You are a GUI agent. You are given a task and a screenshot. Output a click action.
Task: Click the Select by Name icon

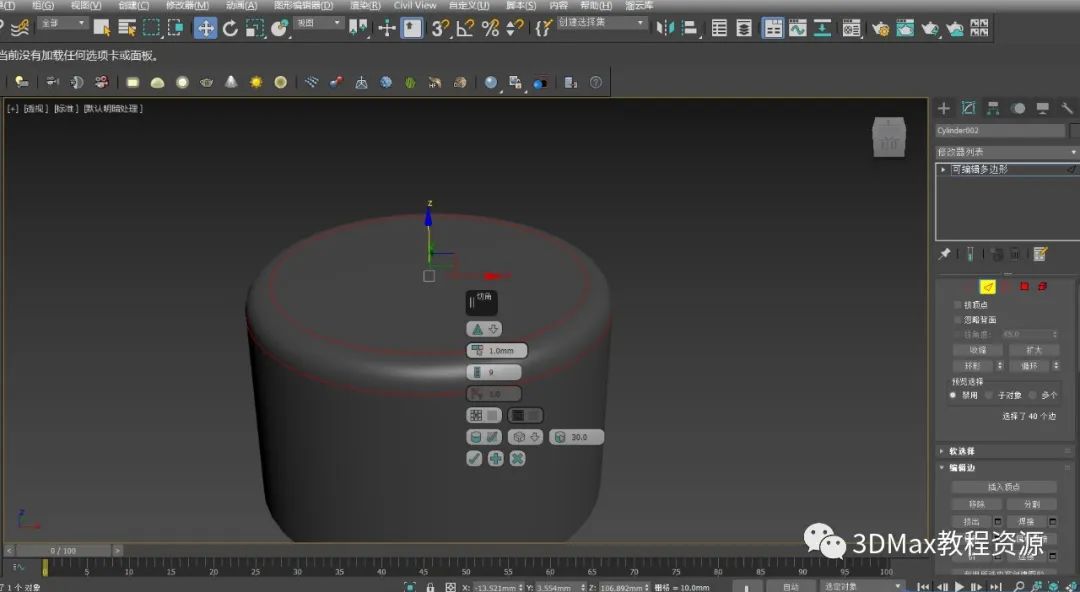[x=127, y=28]
